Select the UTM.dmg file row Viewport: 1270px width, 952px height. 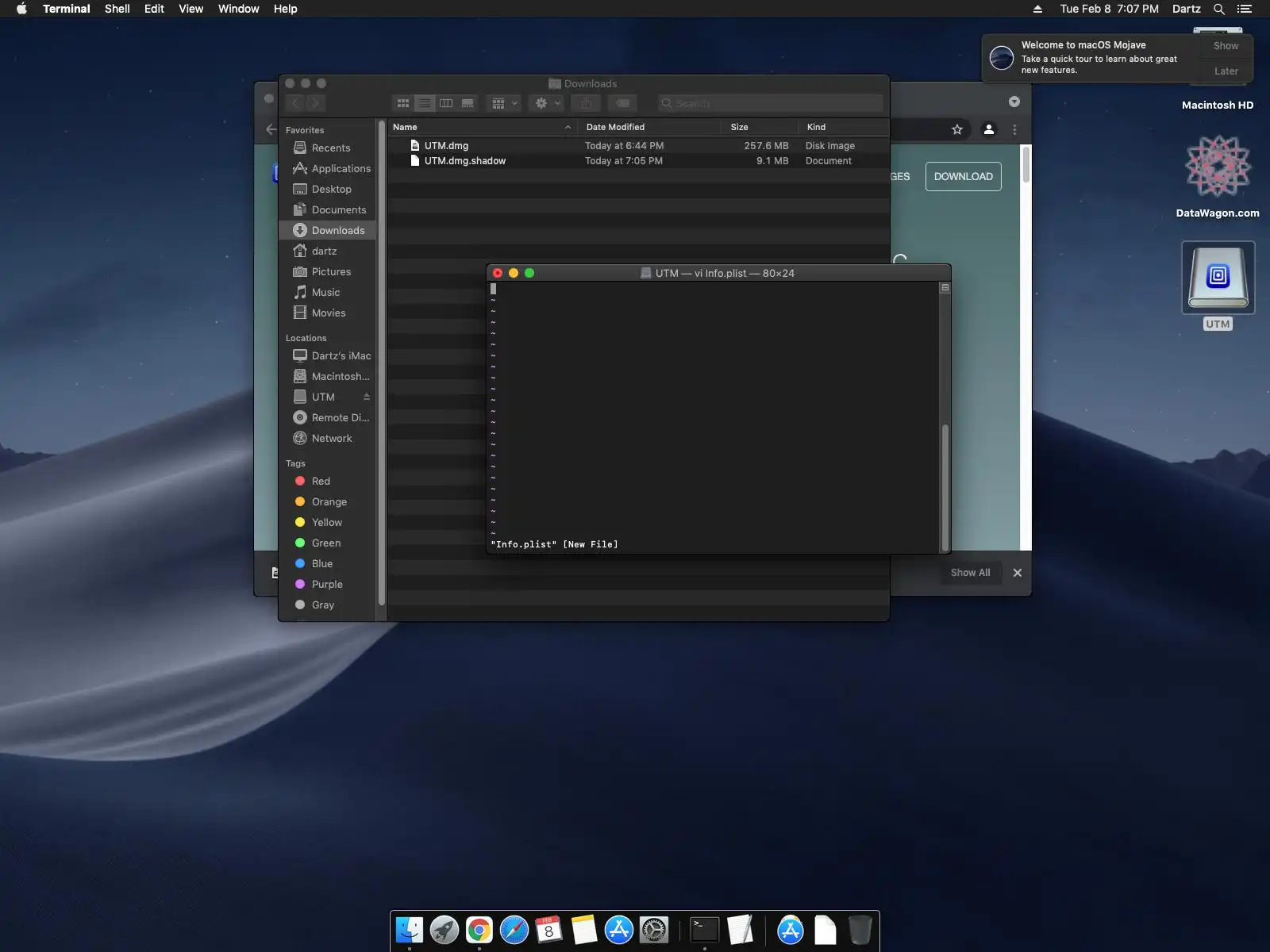[x=638, y=146]
